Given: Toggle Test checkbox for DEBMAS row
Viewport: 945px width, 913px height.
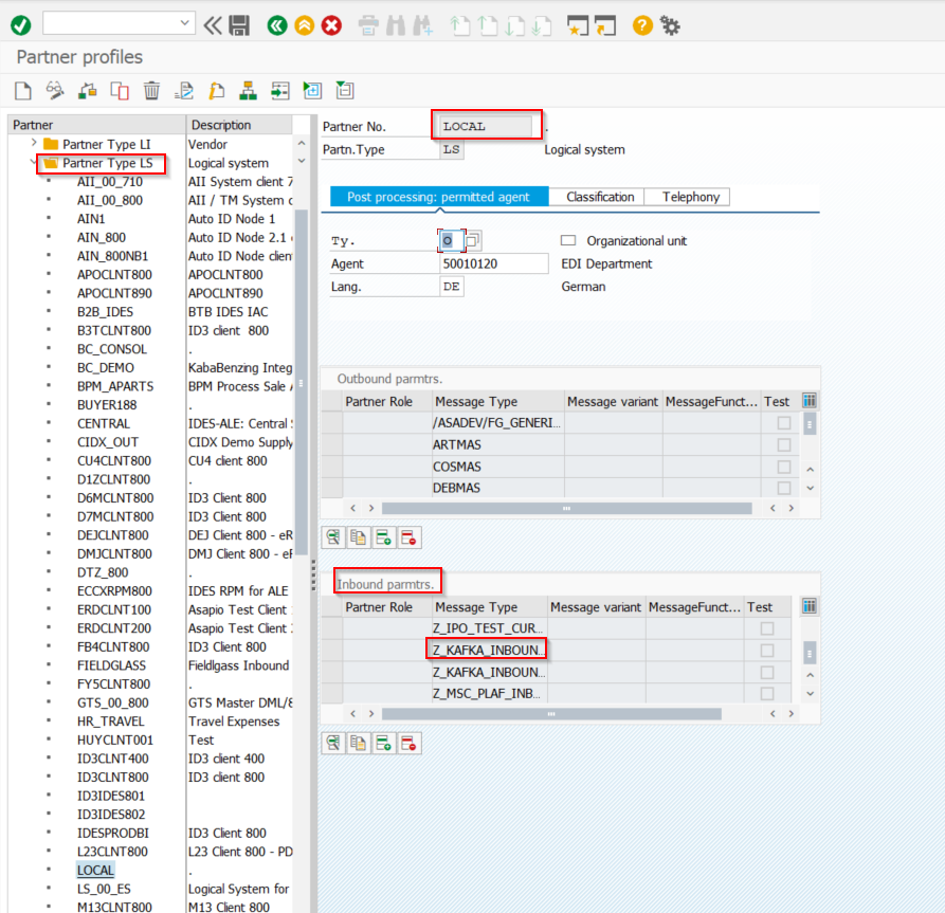Looking at the screenshot, I should pyautogui.click(x=783, y=488).
